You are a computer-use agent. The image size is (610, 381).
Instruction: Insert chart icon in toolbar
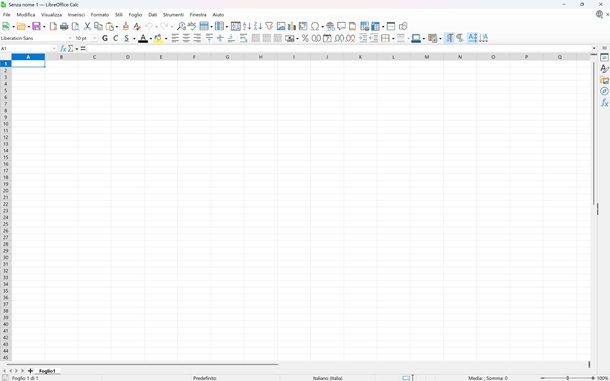pyautogui.click(x=291, y=26)
